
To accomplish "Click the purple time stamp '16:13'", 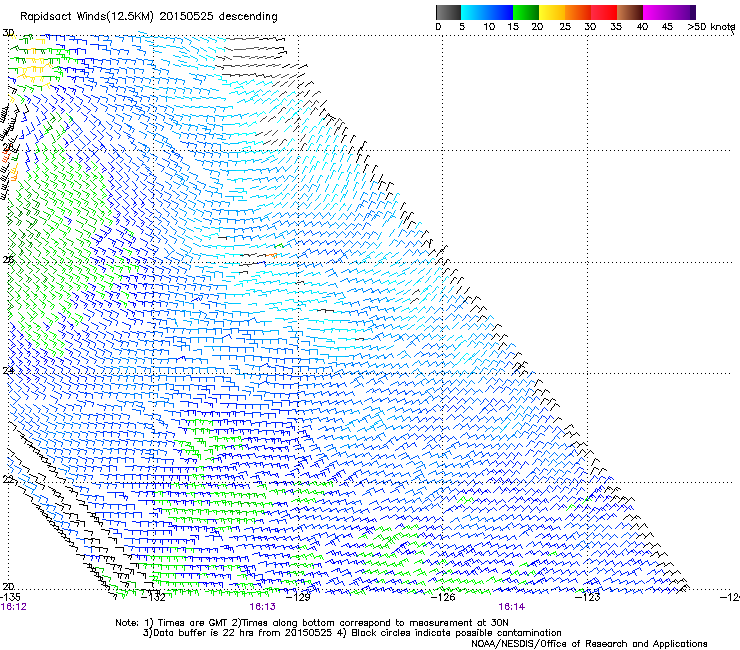I will pos(262,607).
